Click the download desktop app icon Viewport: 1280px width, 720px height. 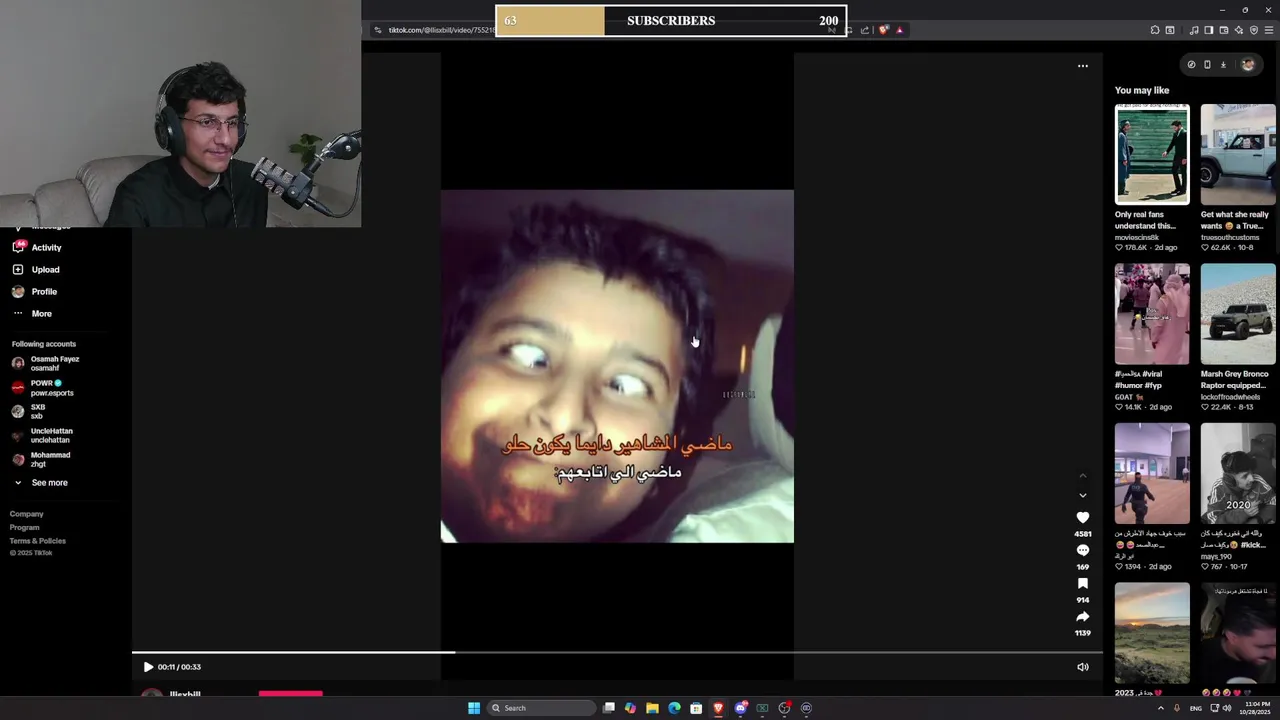point(1223,65)
